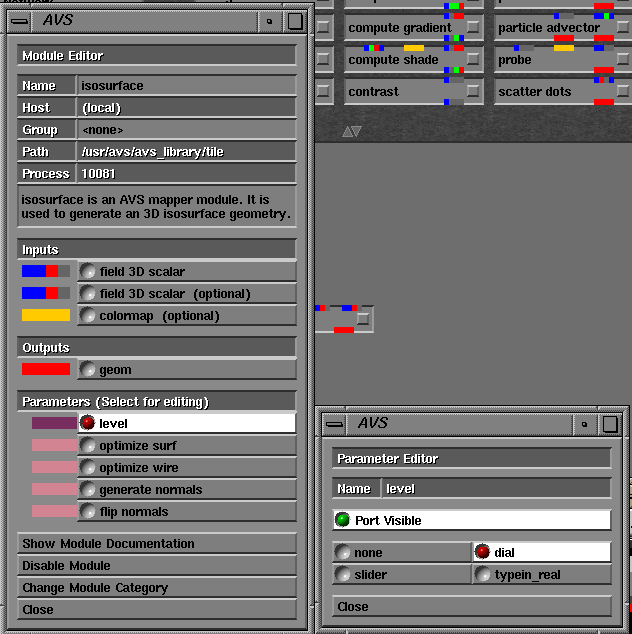Choose the typein_real widget type
The height and width of the screenshot is (634, 632).
[x=542, y=574]
